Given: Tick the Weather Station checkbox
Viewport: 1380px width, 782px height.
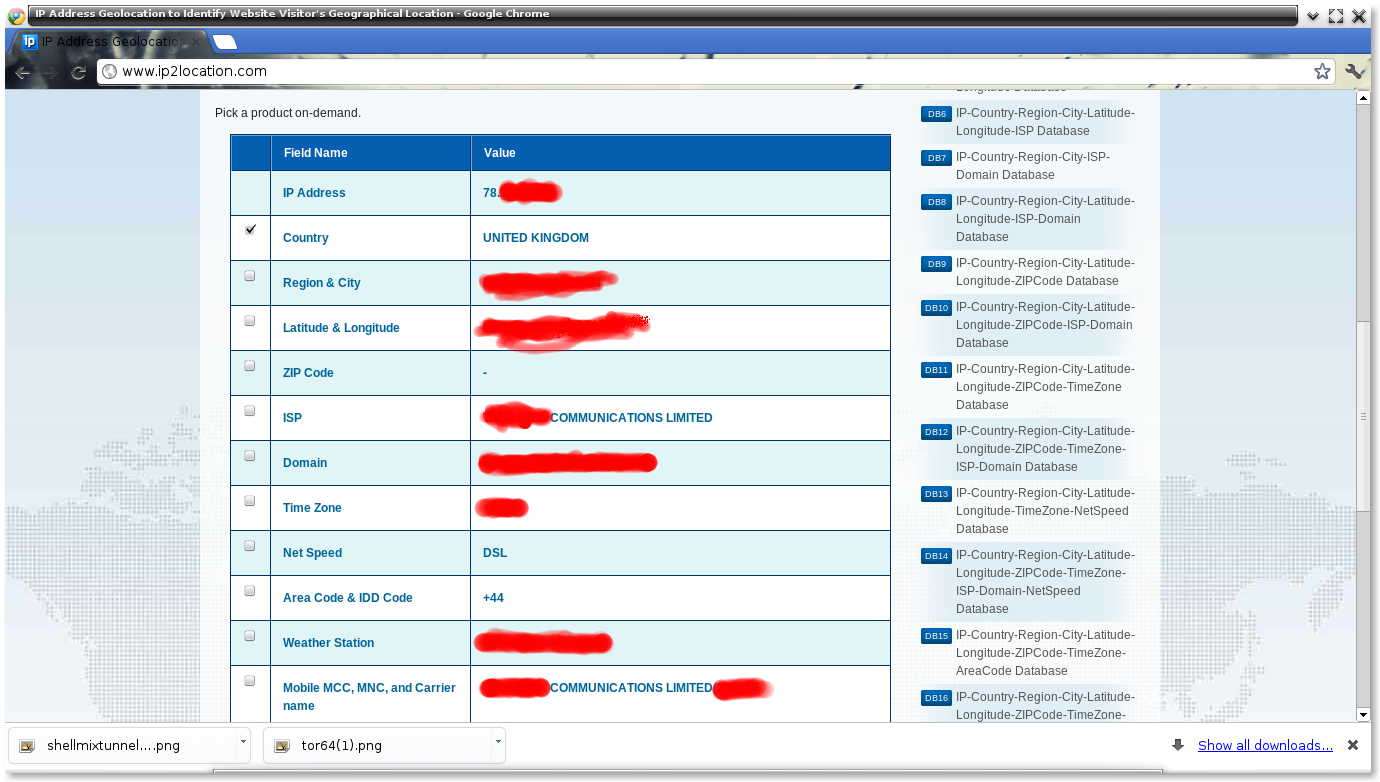Looking at the screenshot, I should tap(250, 635).
